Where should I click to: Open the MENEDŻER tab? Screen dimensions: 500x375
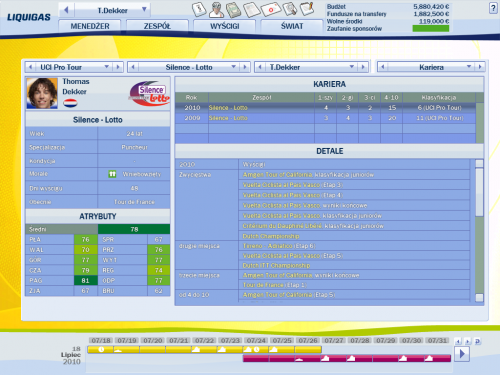(x=90, y=26)
